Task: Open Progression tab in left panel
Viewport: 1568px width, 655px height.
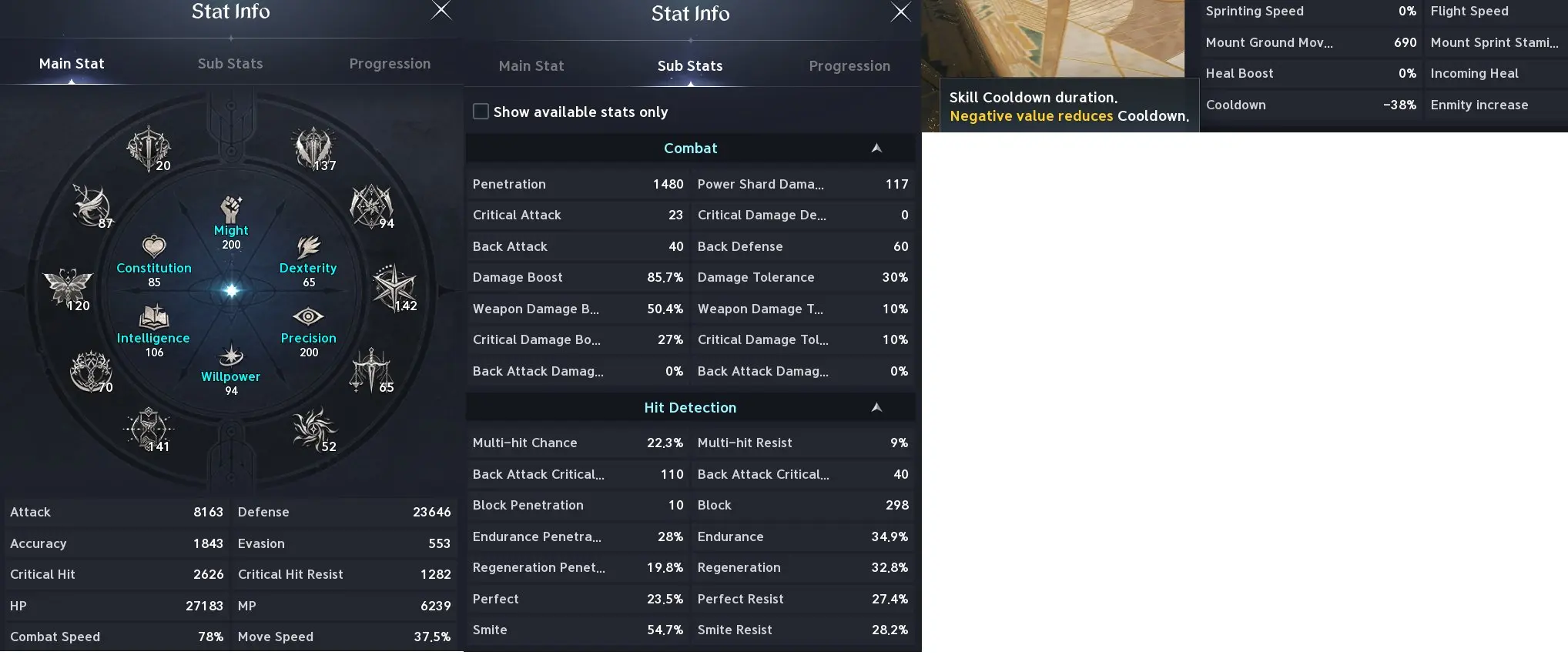Action: (x=390, y=64)
